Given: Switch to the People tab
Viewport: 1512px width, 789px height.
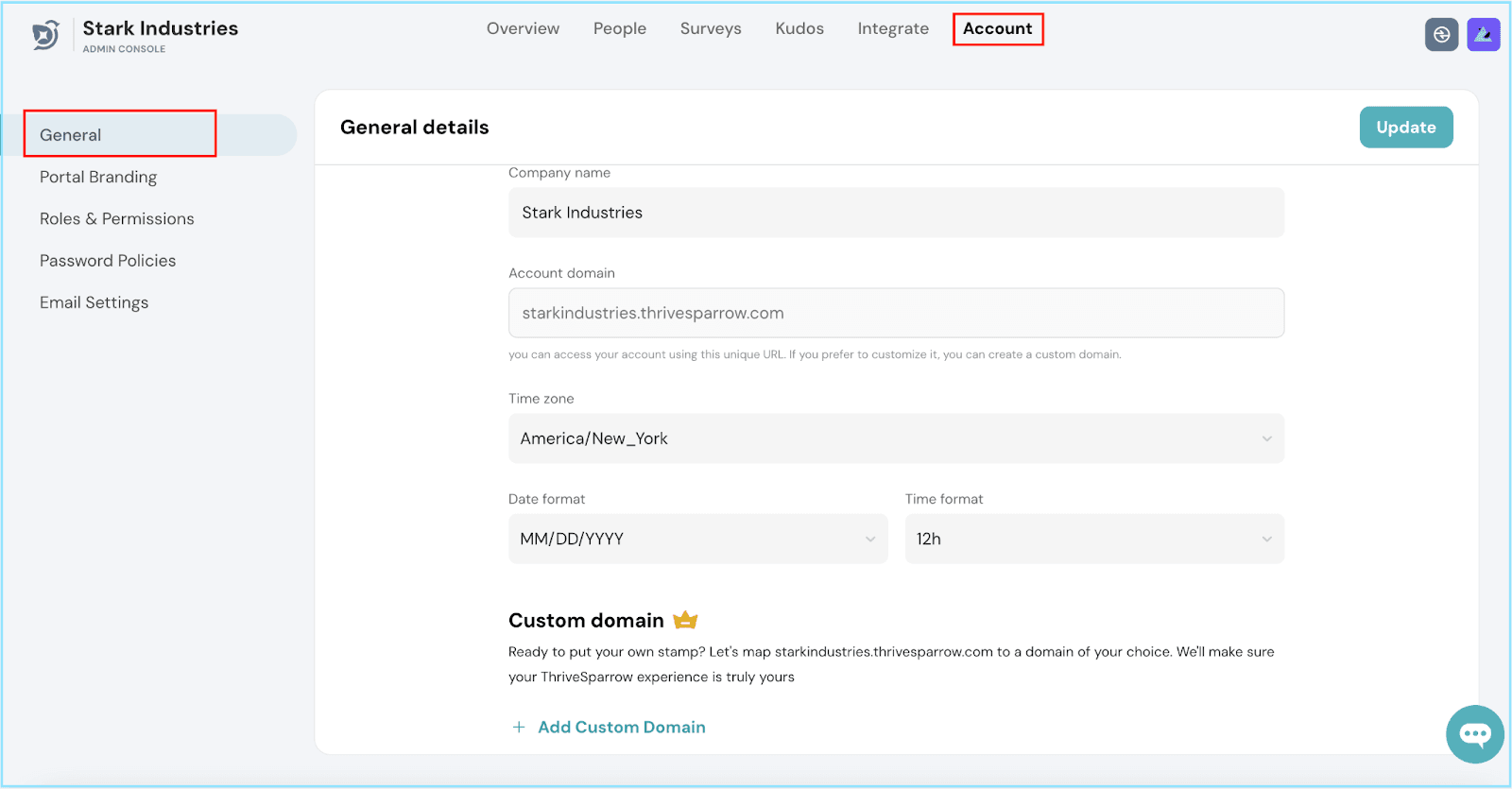Looking at the screenshot, I should (x=620, y=28).
